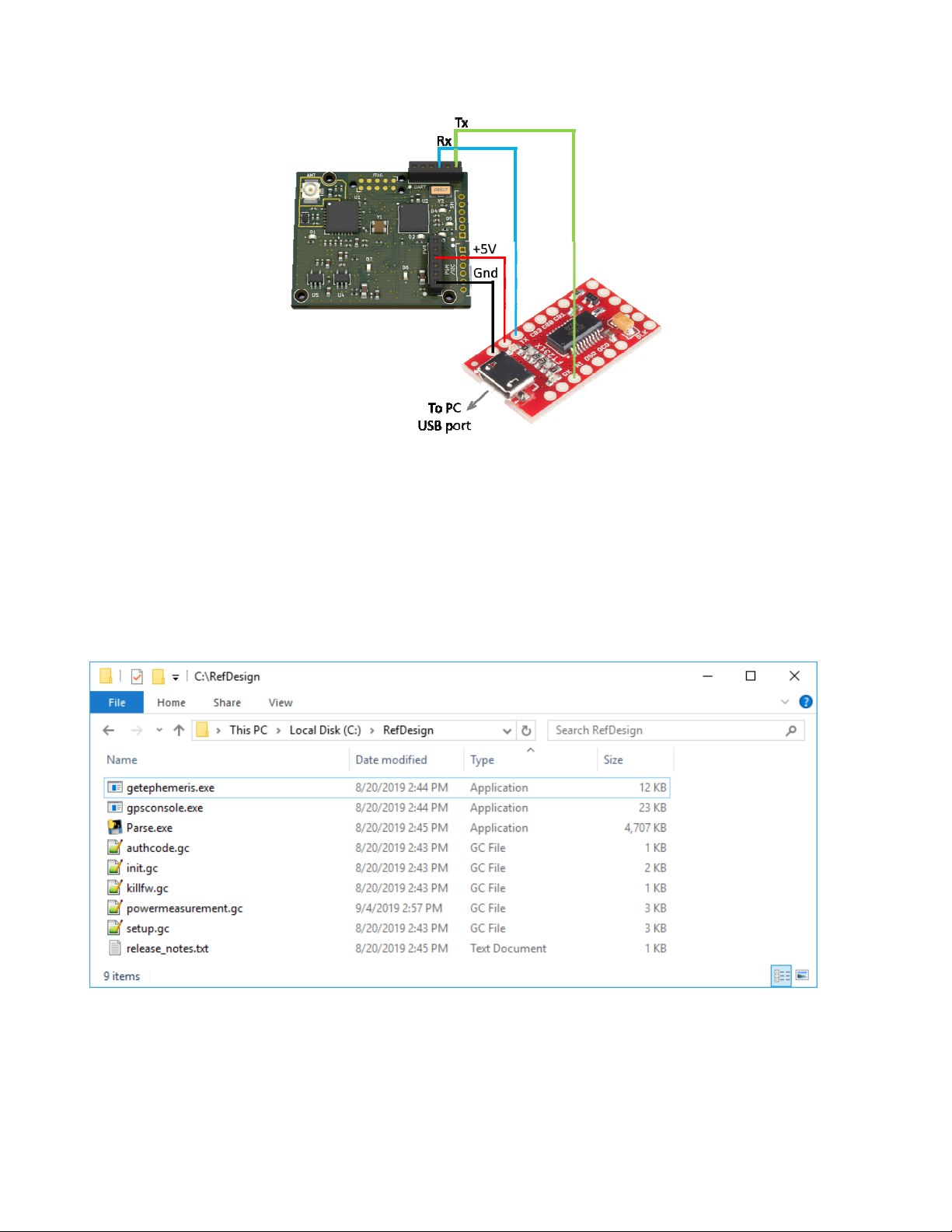Viewport: 952px width, 1232px height.
Task: Click the release_notes.txt document icon
Action: click(x=115, y=948)
